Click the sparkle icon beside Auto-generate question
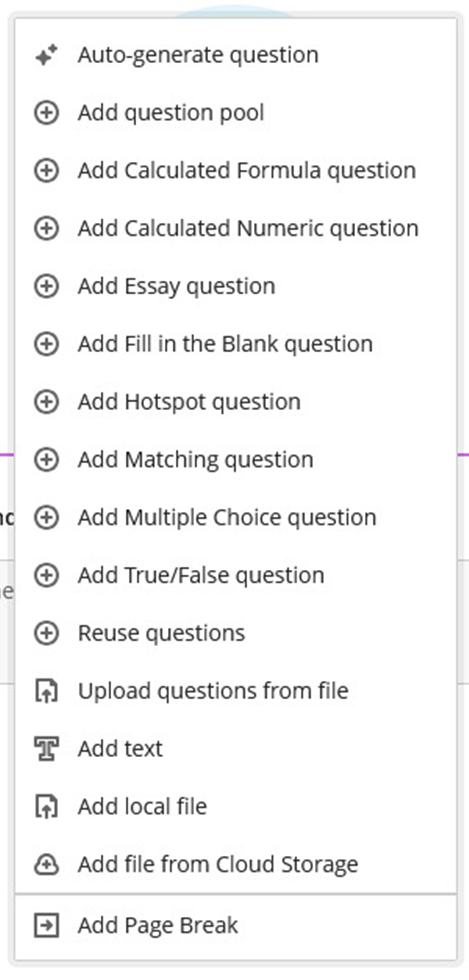The width and height of the screenshot is (469, 980). [46, 56]
